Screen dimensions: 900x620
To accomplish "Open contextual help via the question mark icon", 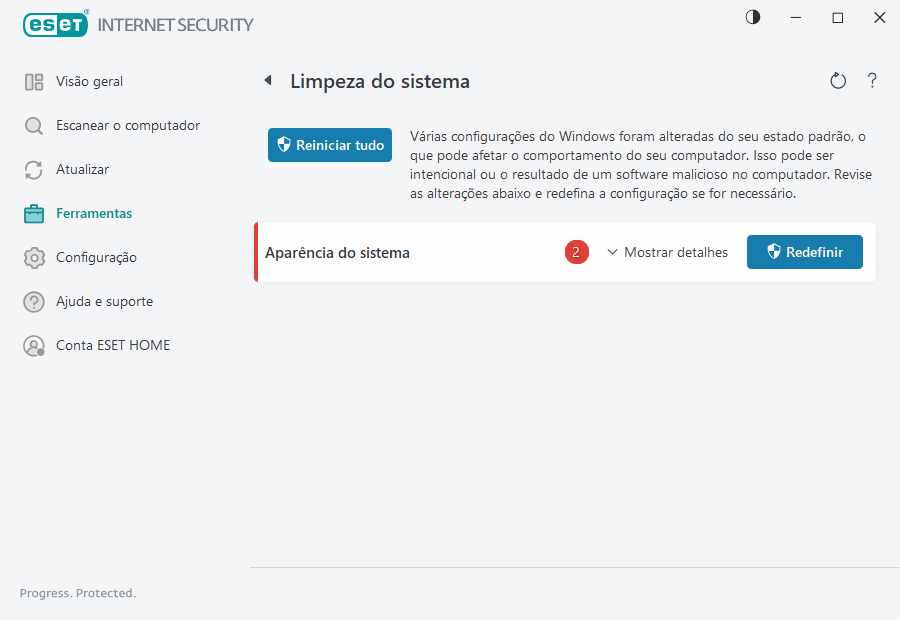I will tap(872, 80).
